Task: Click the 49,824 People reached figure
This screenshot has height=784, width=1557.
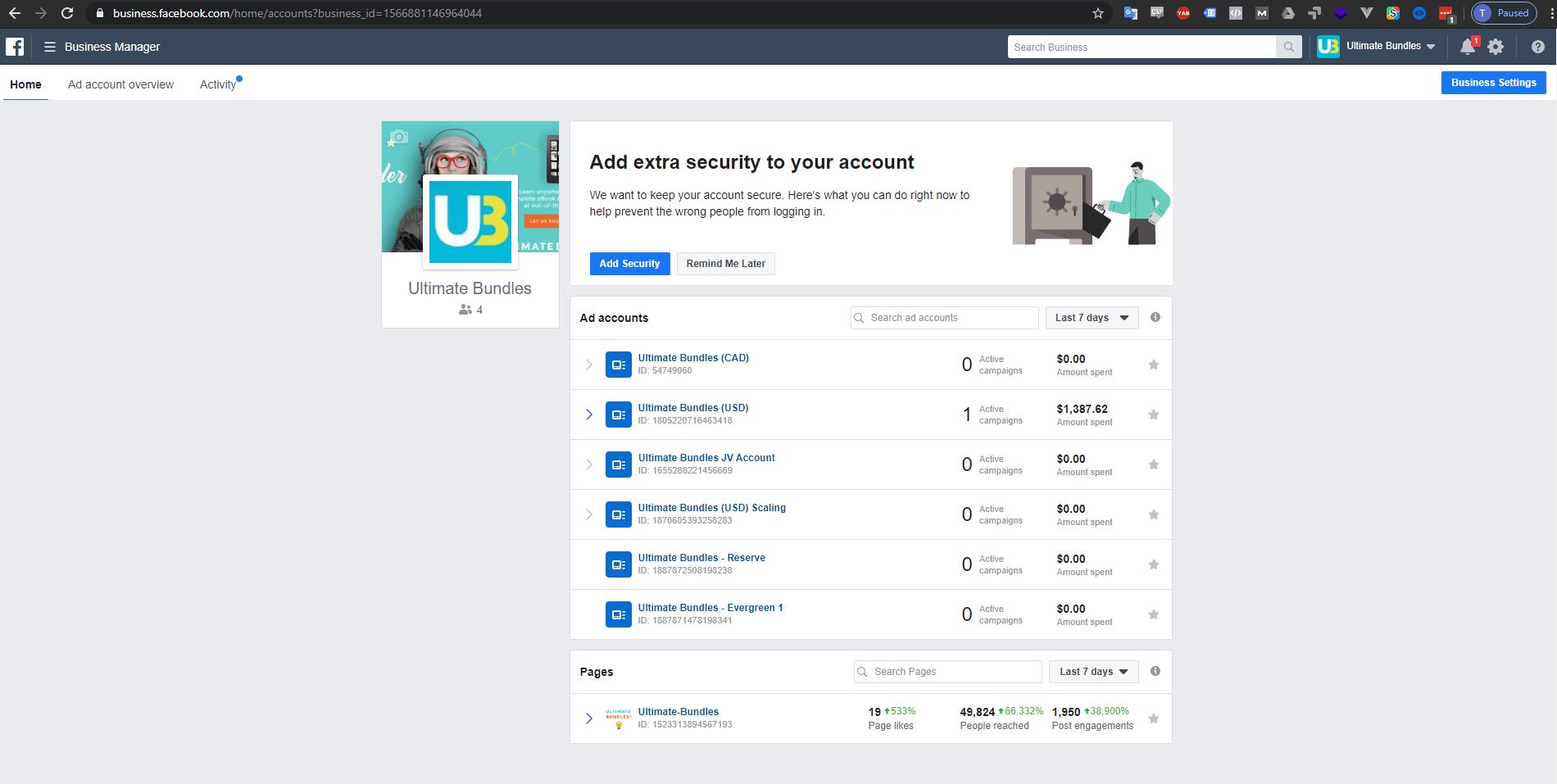Action: pos(978,712)
